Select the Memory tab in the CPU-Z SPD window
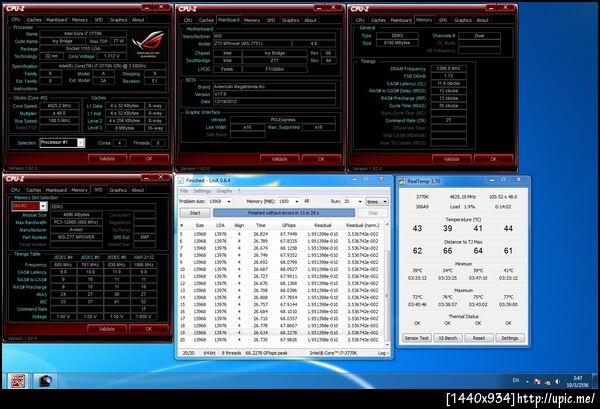Viewport: 600px width, 409px height. [79, 190]
